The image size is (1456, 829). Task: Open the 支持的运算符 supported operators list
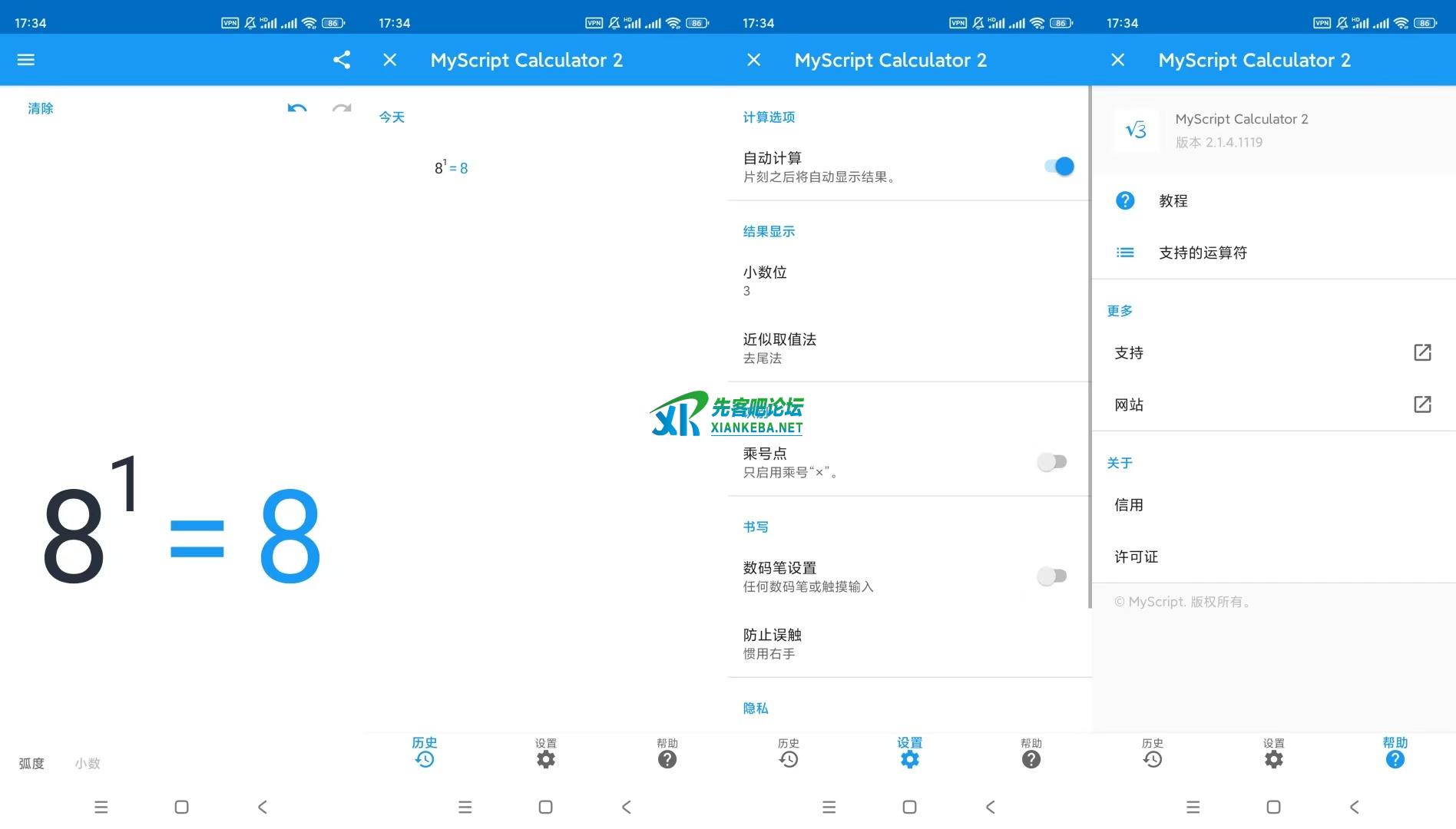1203,252
